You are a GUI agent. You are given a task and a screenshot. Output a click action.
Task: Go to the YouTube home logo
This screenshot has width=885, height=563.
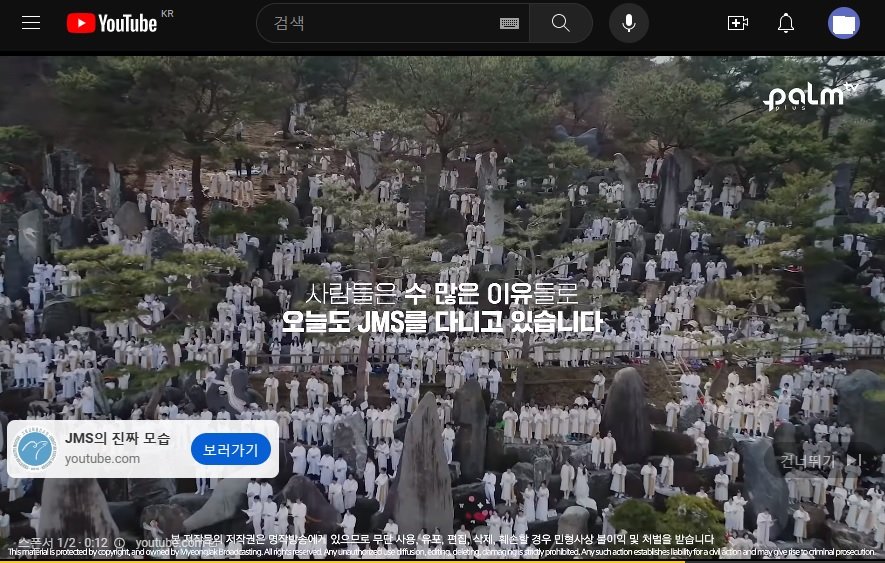(x=112, y=23)
